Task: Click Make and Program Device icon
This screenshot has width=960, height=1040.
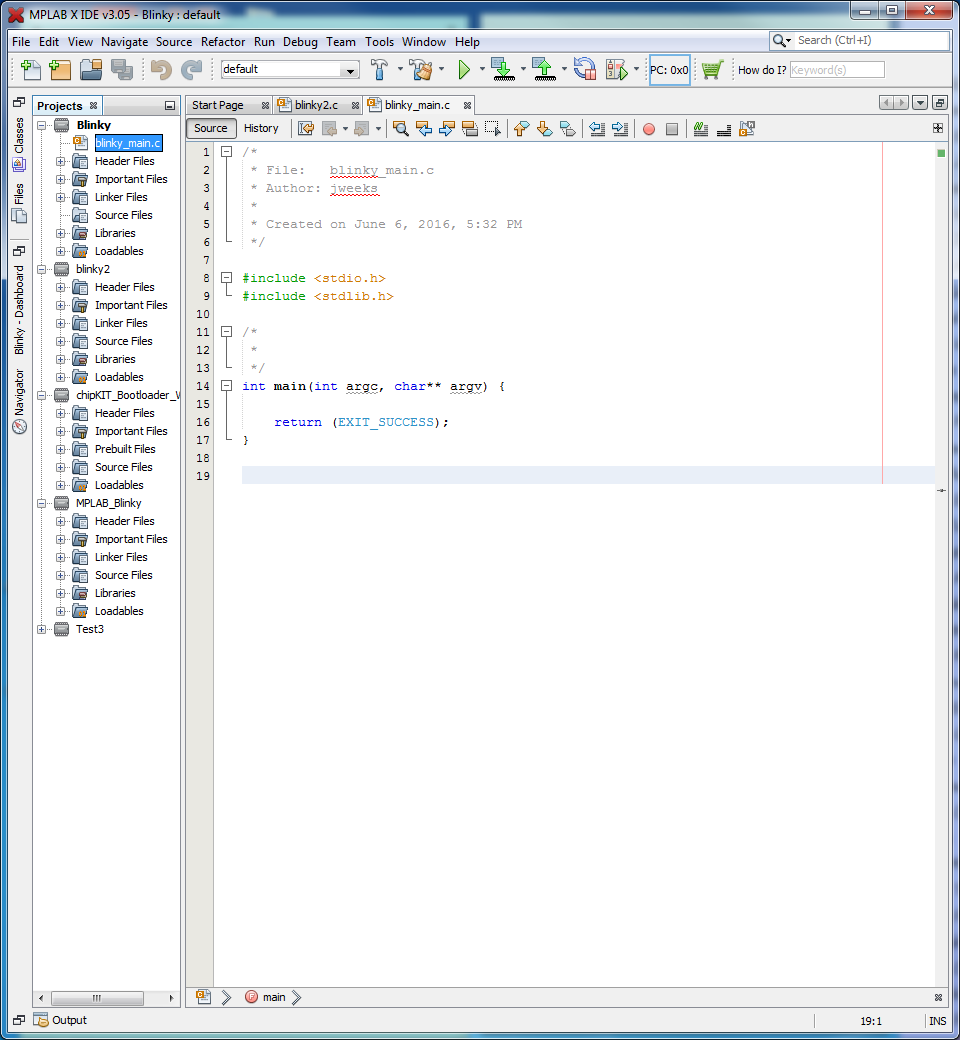Action: [504, 69]
